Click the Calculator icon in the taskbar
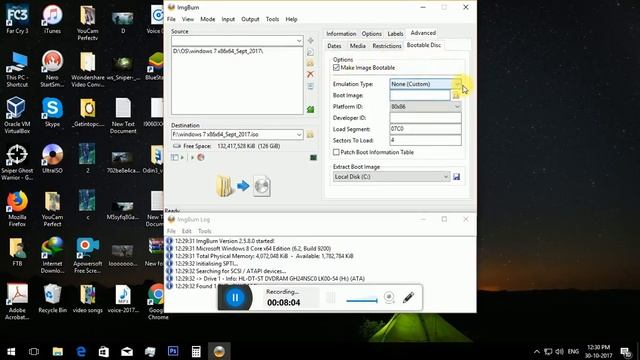This screenshot has height=360, width=640. pyautogui.click(x=196, y=351)
